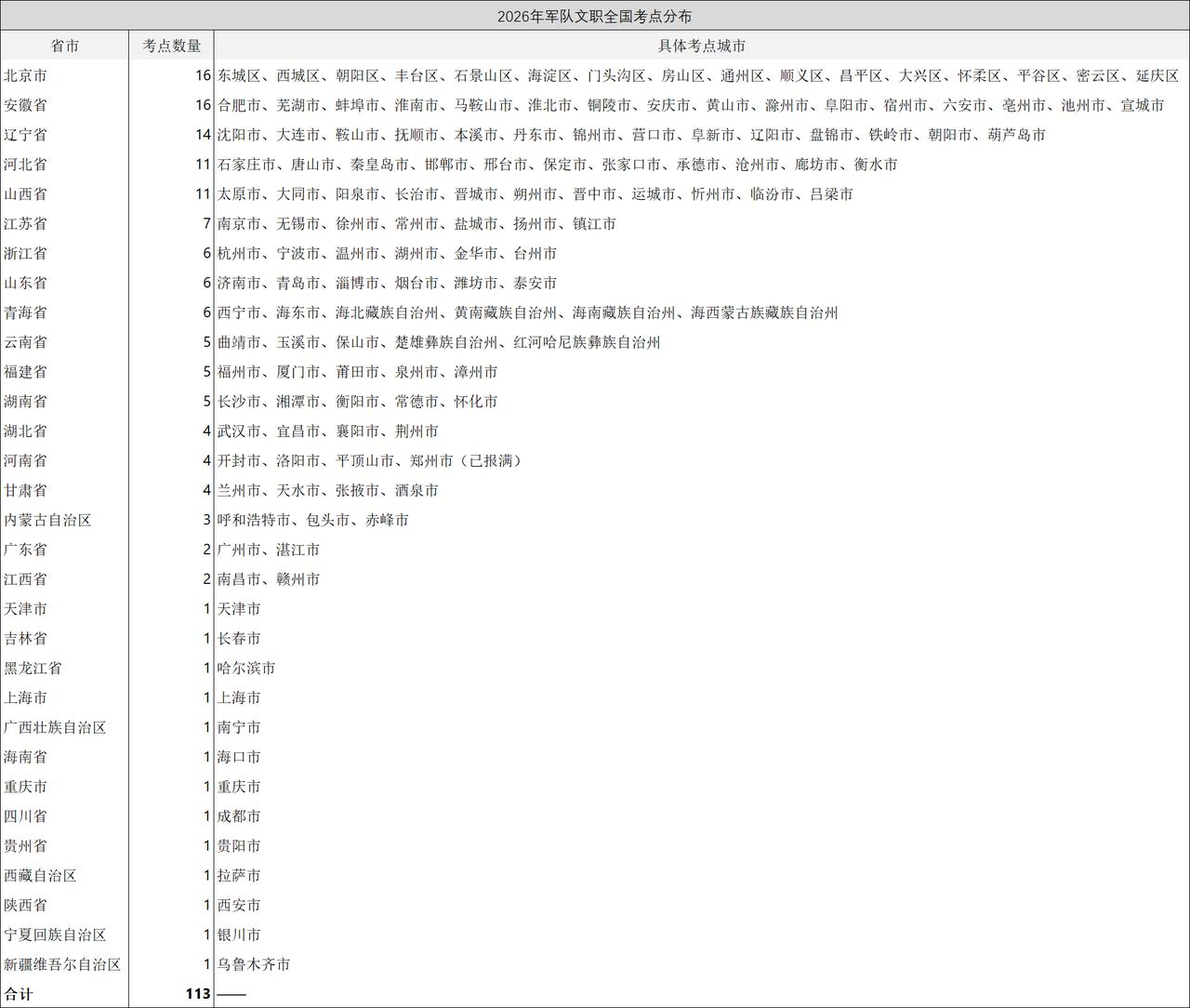The image size is (1190, 1008).
Task: Click 重庆市 in the 省市 column
Action: [x=25, y=787]
